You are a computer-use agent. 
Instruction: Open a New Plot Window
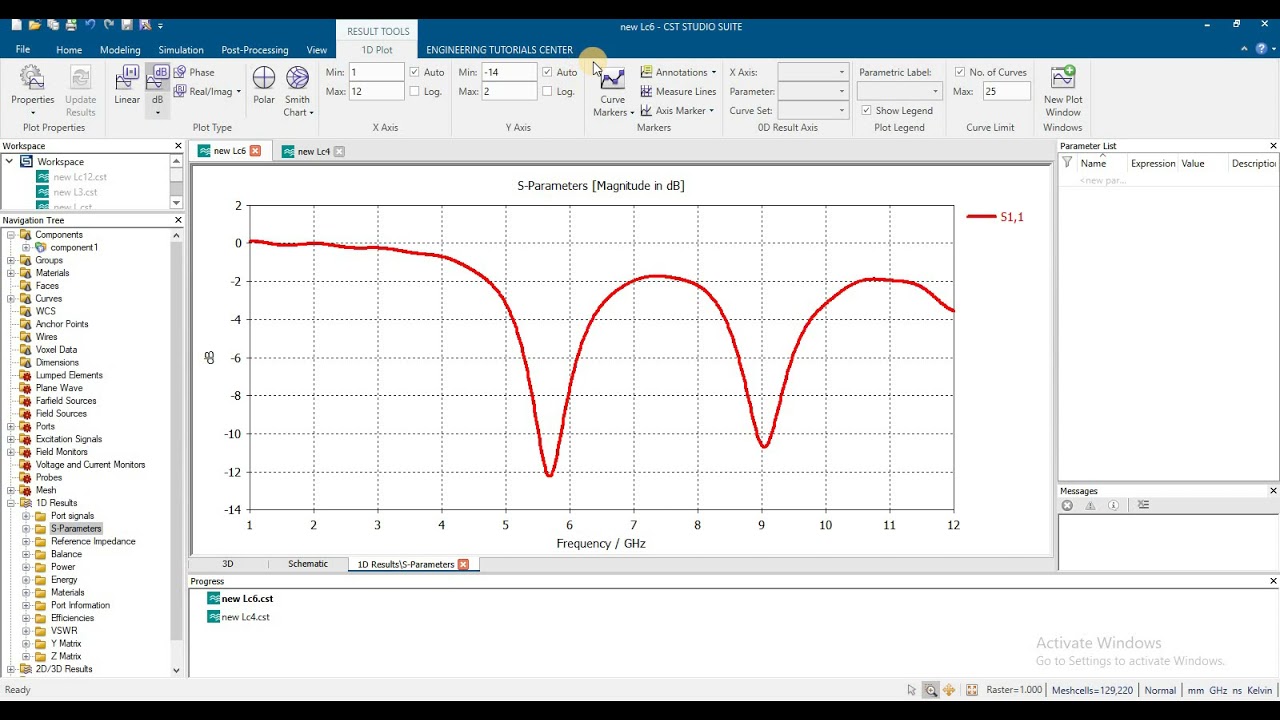coord(1063,91)
